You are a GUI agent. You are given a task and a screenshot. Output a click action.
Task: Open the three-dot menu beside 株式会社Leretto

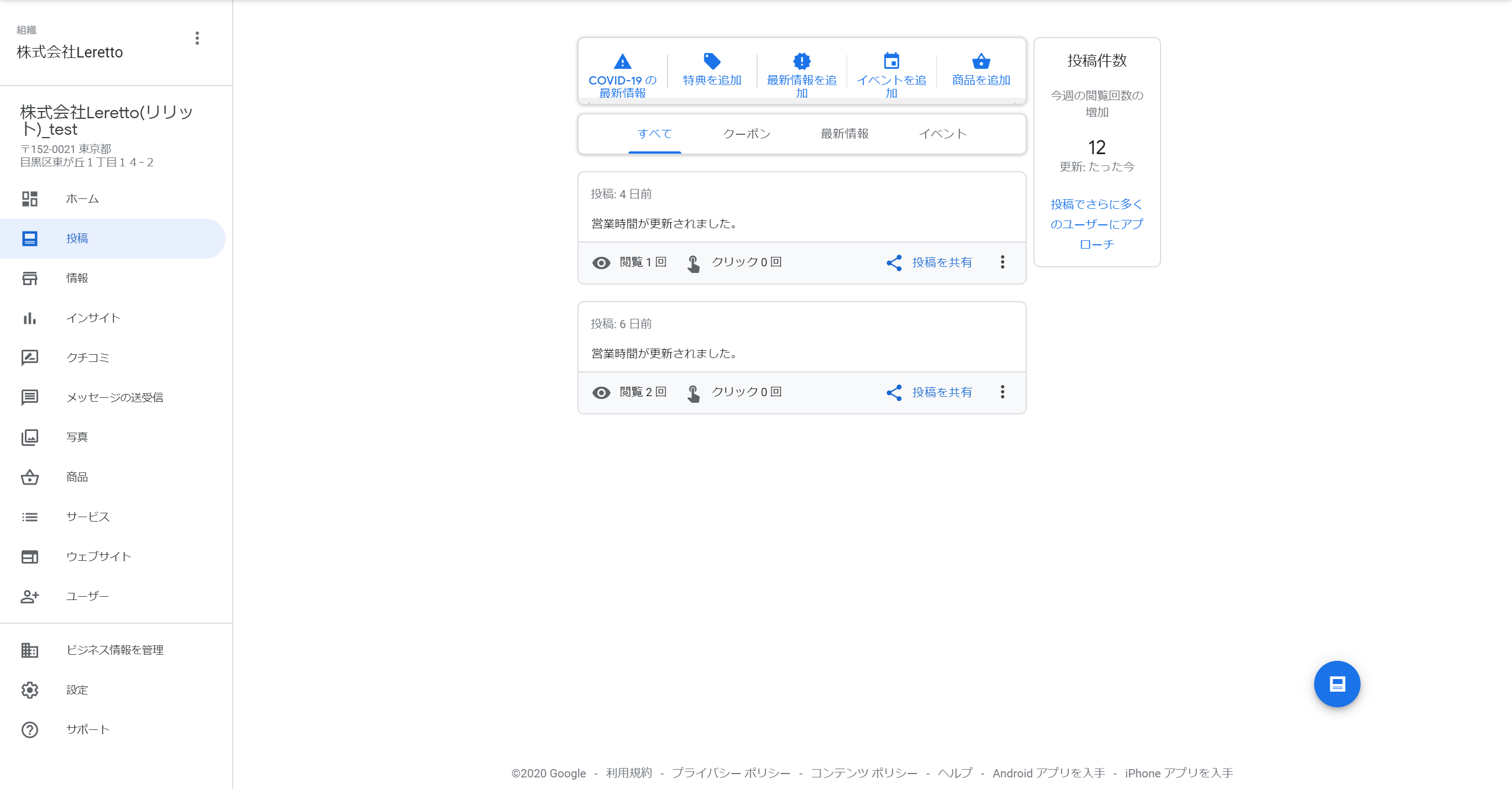(197, 38)
